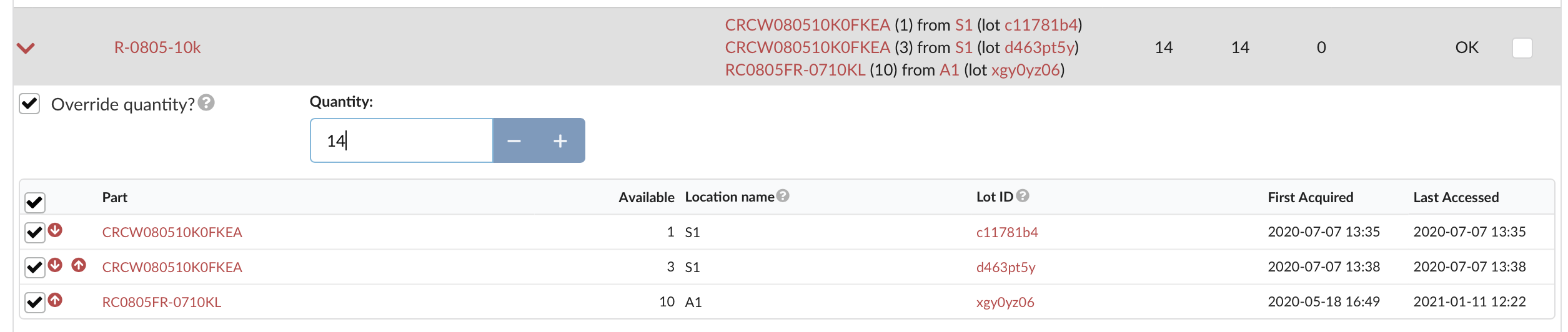Click the up arrow icon for RC0805FR-0710KL row
The height and width of the screenshot is (332, 1568).
click(56, 300)
